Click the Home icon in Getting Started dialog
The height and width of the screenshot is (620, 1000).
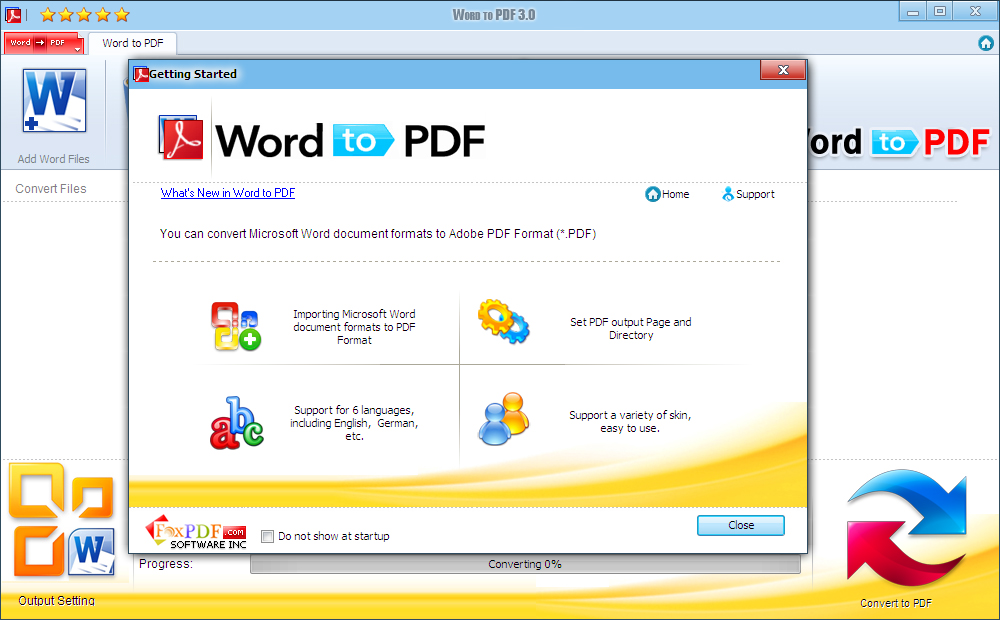click(652, 194)
